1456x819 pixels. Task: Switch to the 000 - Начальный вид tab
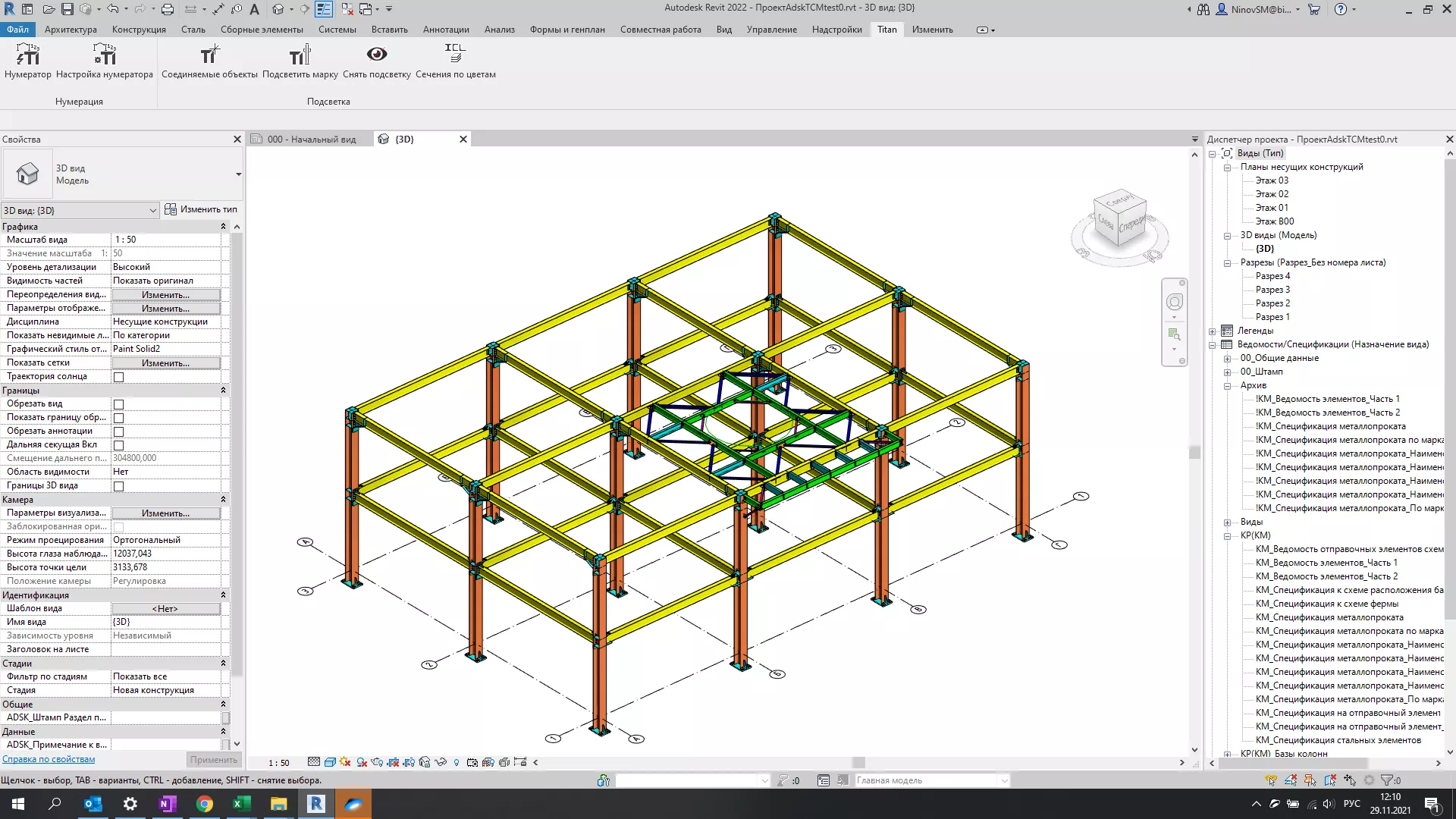311,139
